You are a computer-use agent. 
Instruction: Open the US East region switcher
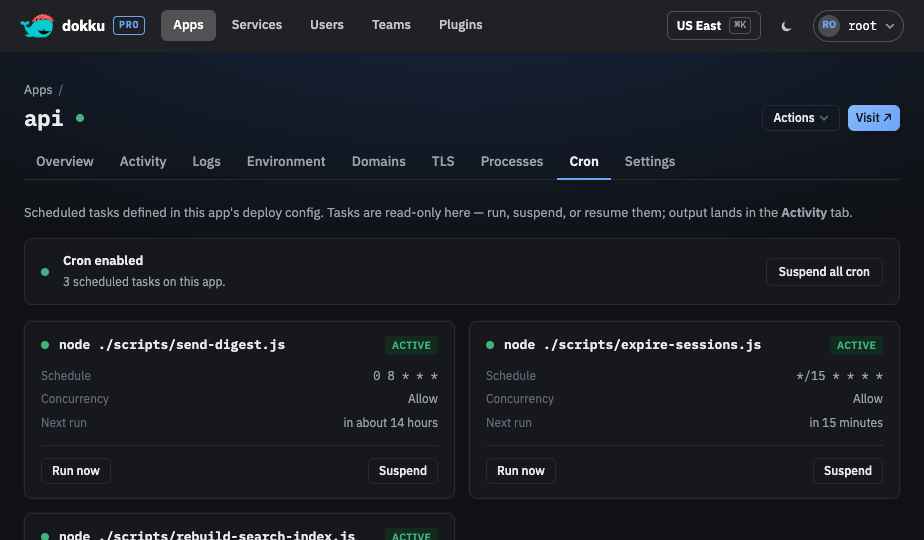[714, 25]
